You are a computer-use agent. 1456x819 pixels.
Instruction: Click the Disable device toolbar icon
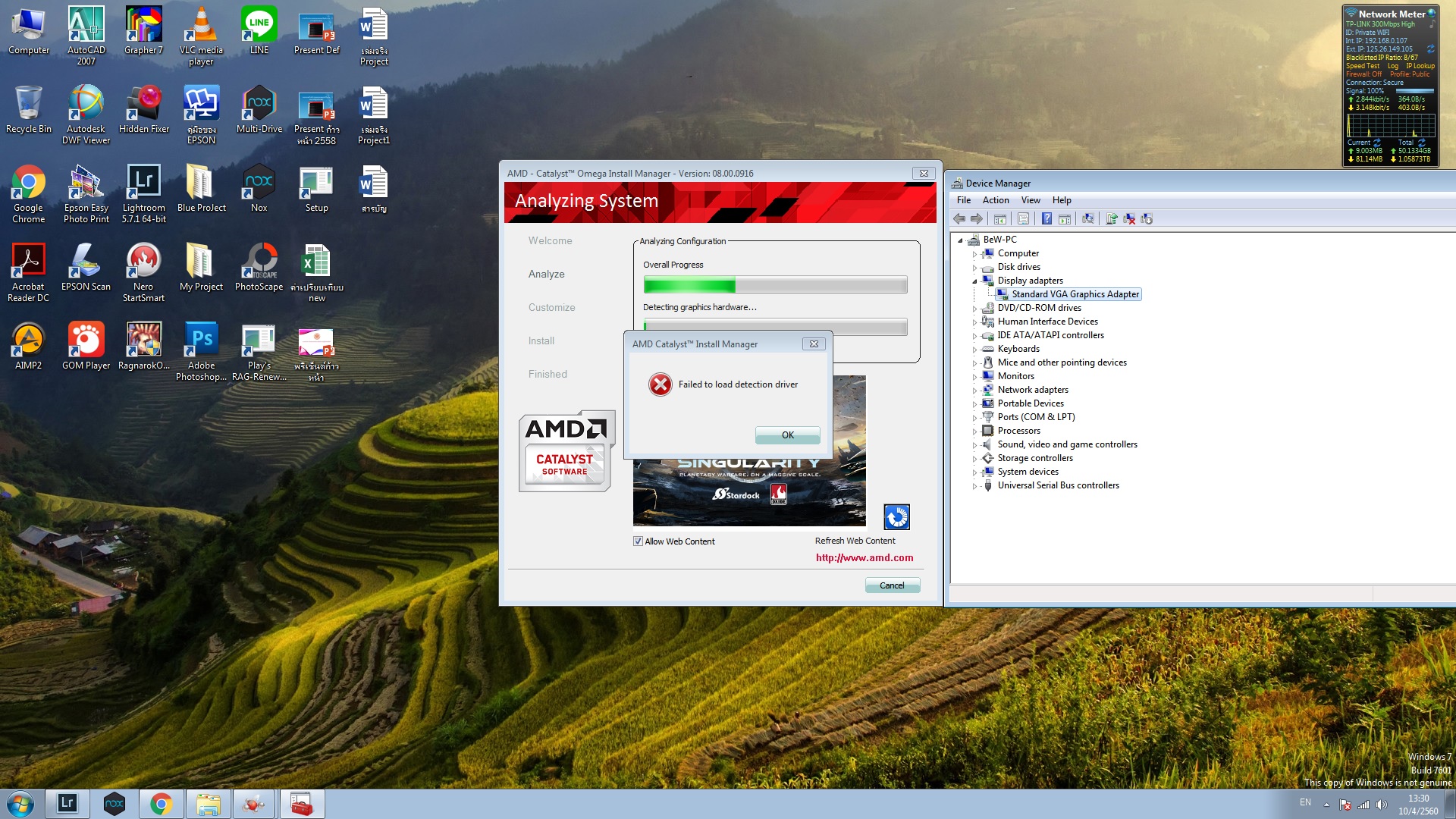coord(1147,219)
